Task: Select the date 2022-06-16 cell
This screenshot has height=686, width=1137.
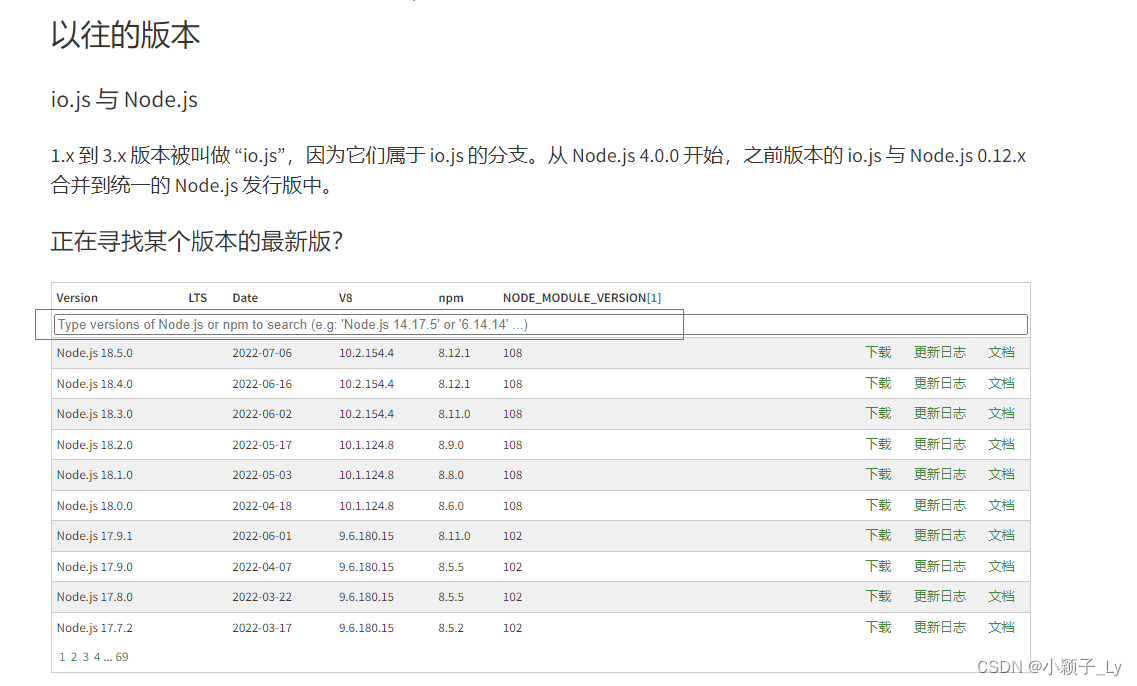Action: (262, 384)
